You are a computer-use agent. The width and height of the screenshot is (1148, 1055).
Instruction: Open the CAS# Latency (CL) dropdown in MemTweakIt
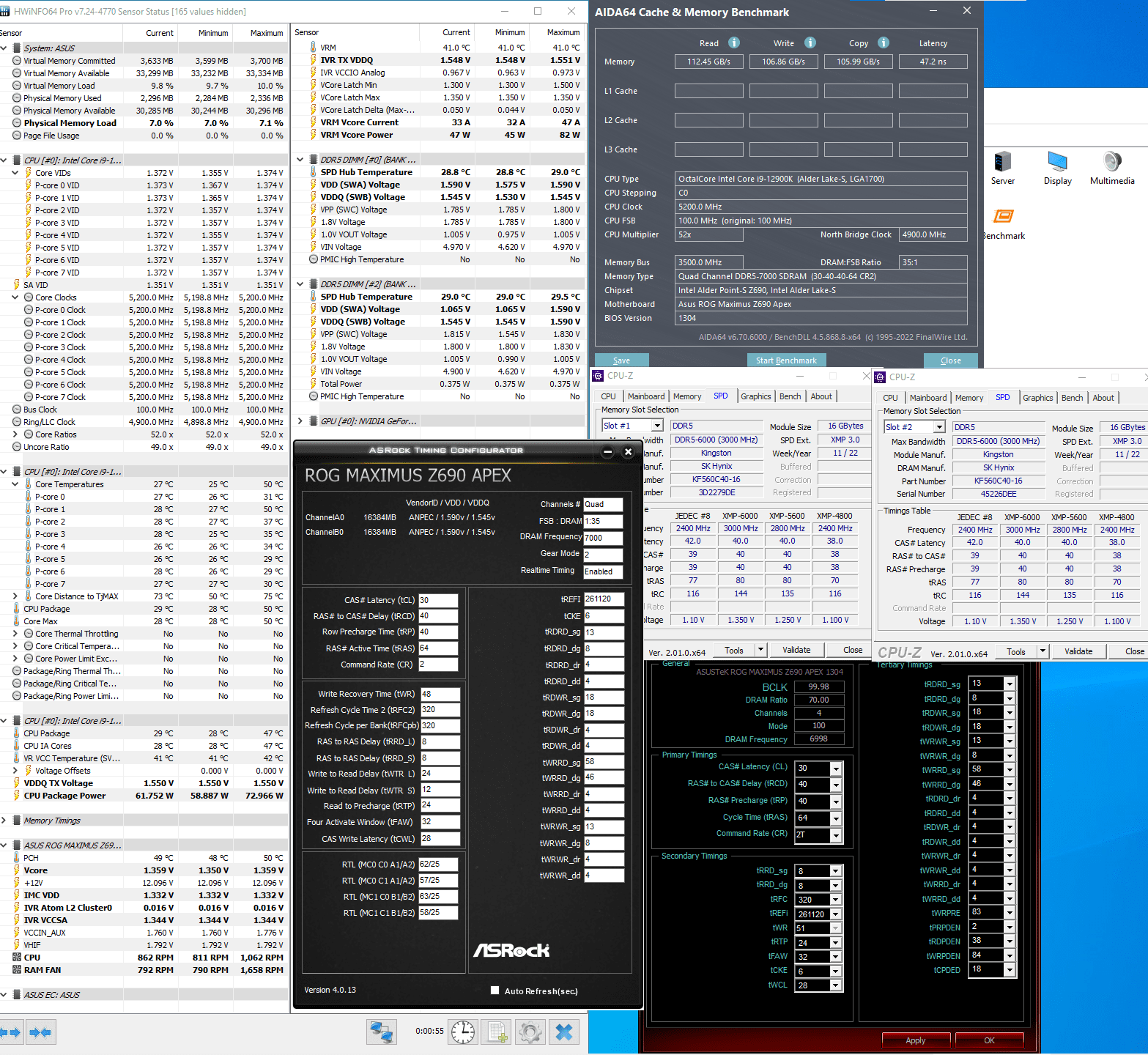tap(836, 768)
